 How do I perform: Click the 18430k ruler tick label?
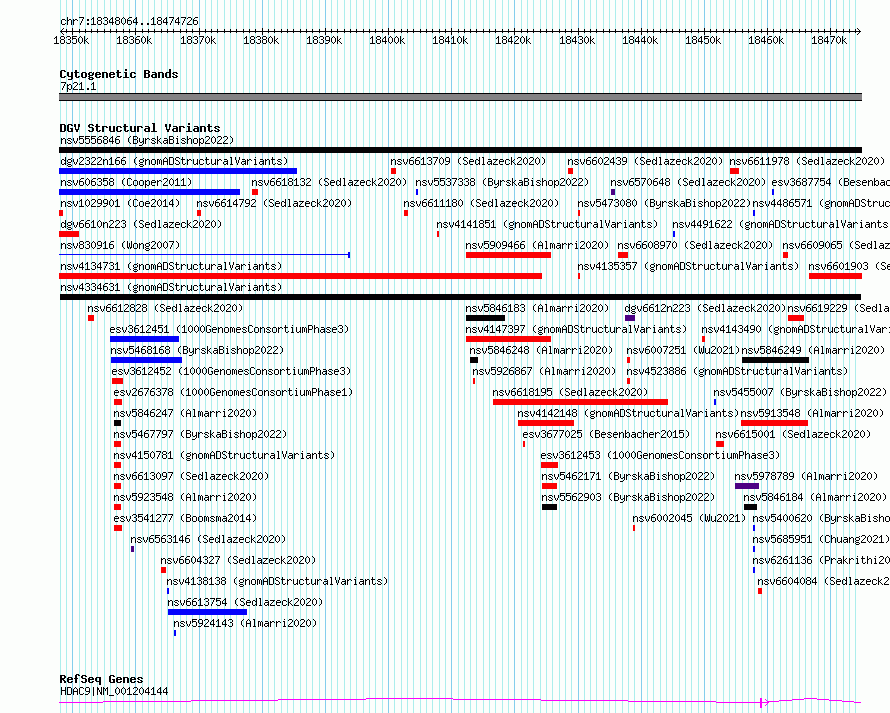[x=577, y=40]
